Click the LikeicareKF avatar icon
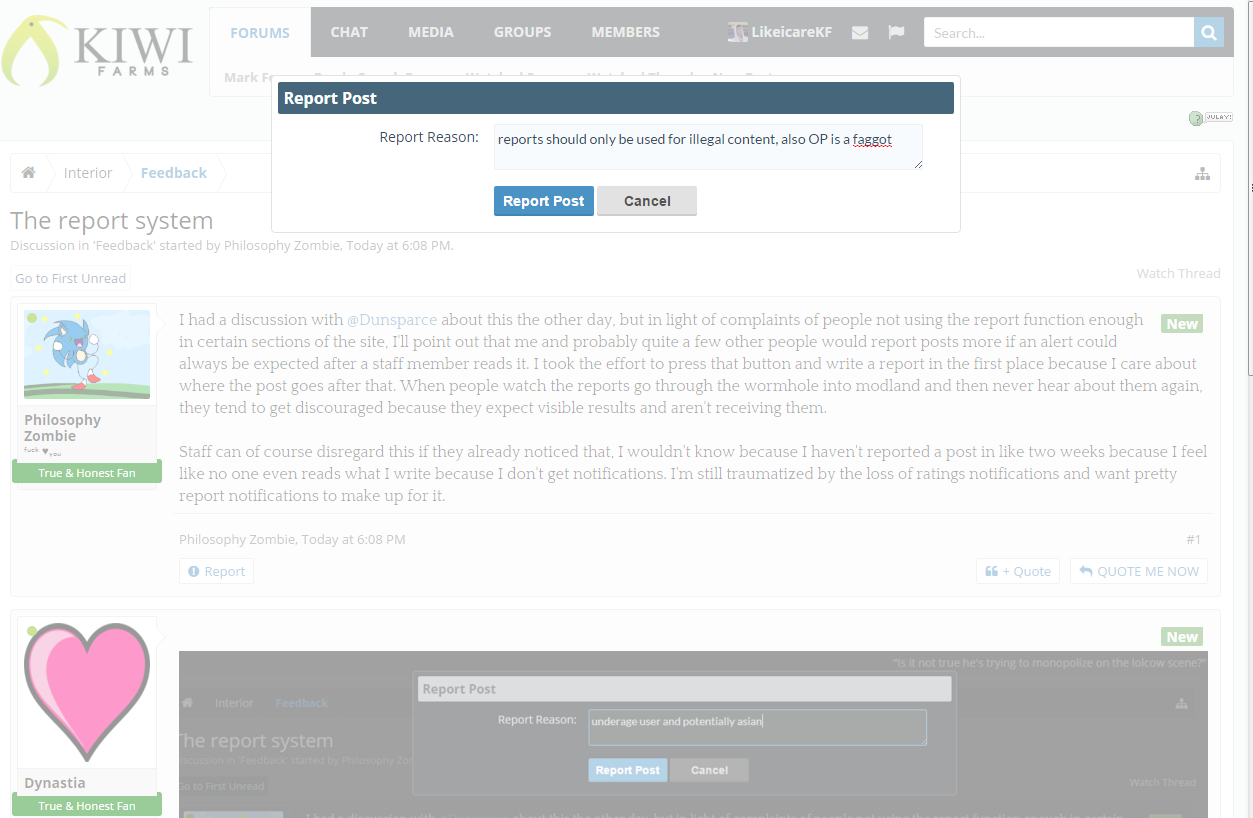1253x818 pixels. click(737, 32)
